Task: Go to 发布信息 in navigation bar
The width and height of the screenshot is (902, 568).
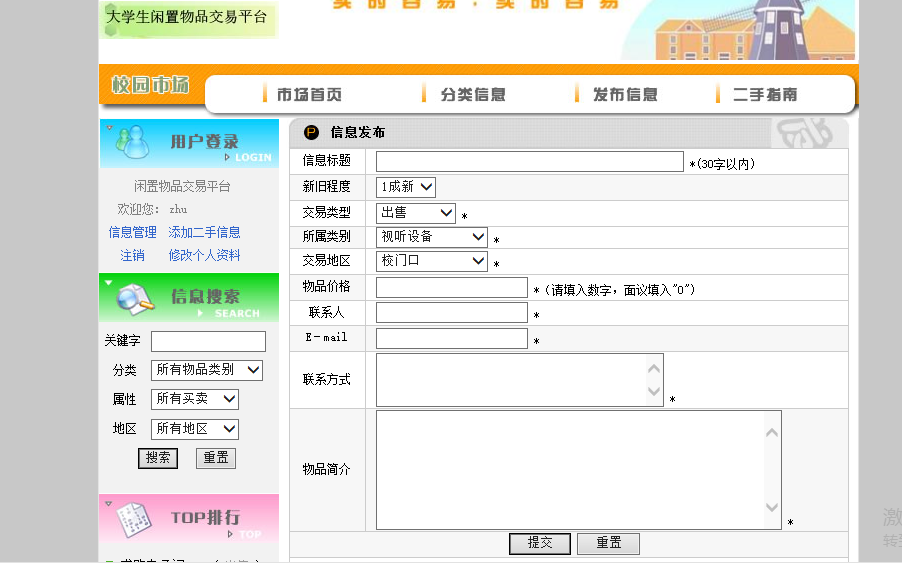Action: 624,95
